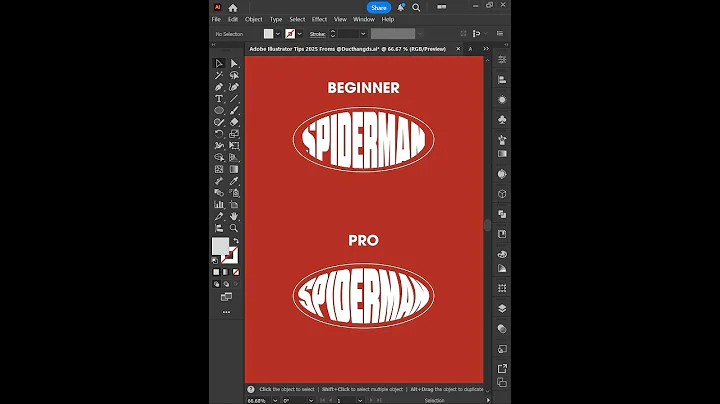This screenshot has width=720, height=404.
Task: Select the Lasso tool
Action: tap(234, 75)
